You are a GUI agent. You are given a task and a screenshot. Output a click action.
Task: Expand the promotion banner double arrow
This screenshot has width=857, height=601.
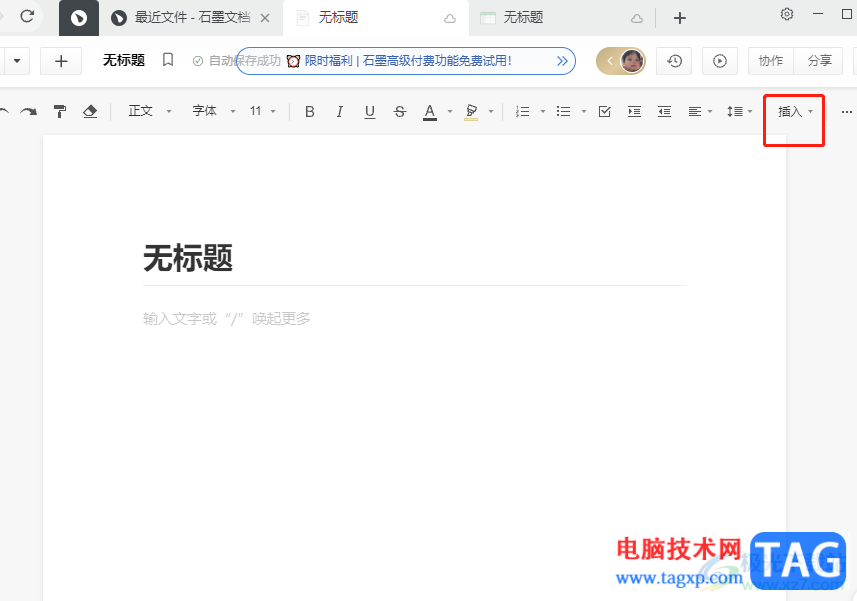coord(562,61)
